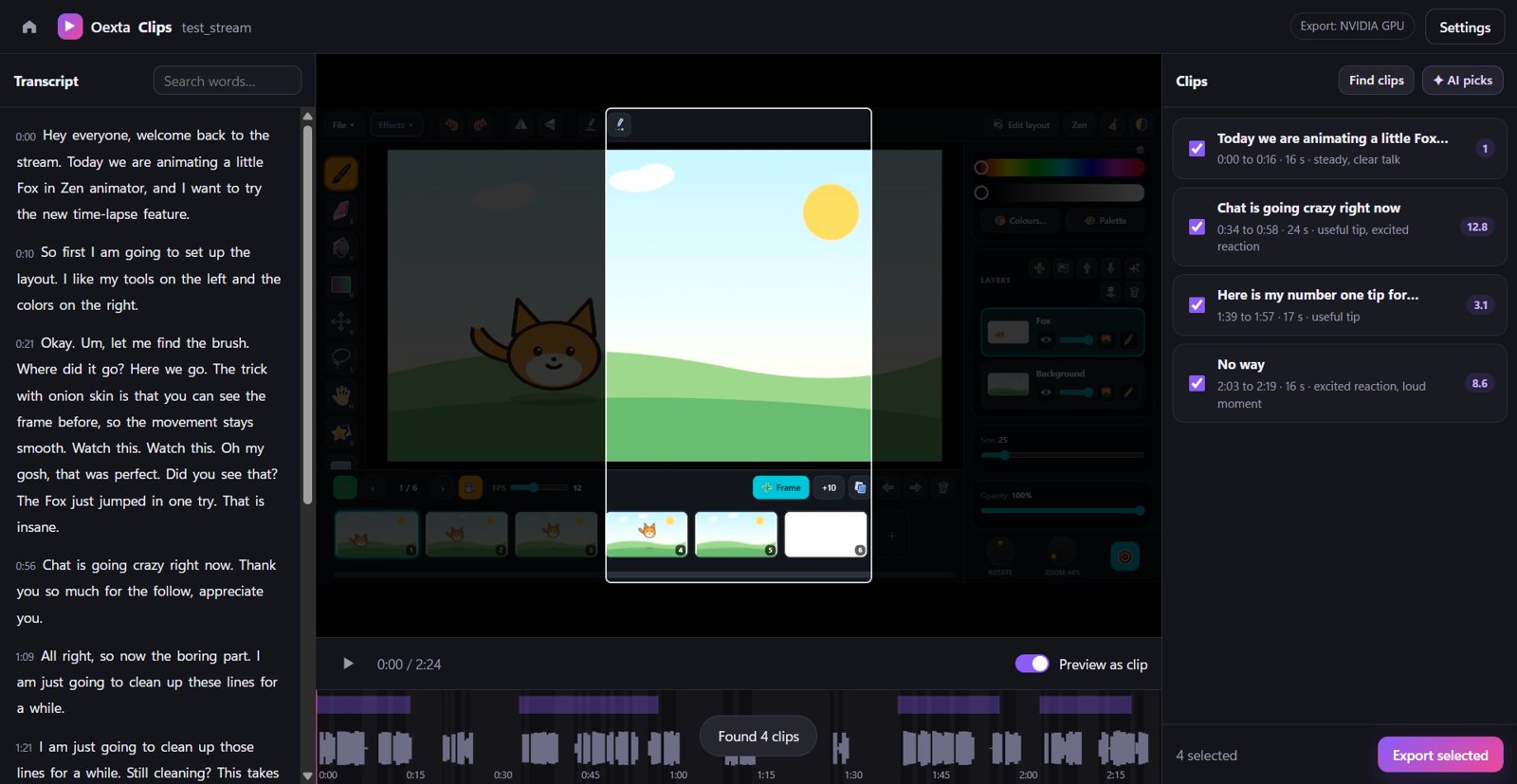Jump to transcript timestamp 0:56
1517x784 pixels.
(26, 566)
